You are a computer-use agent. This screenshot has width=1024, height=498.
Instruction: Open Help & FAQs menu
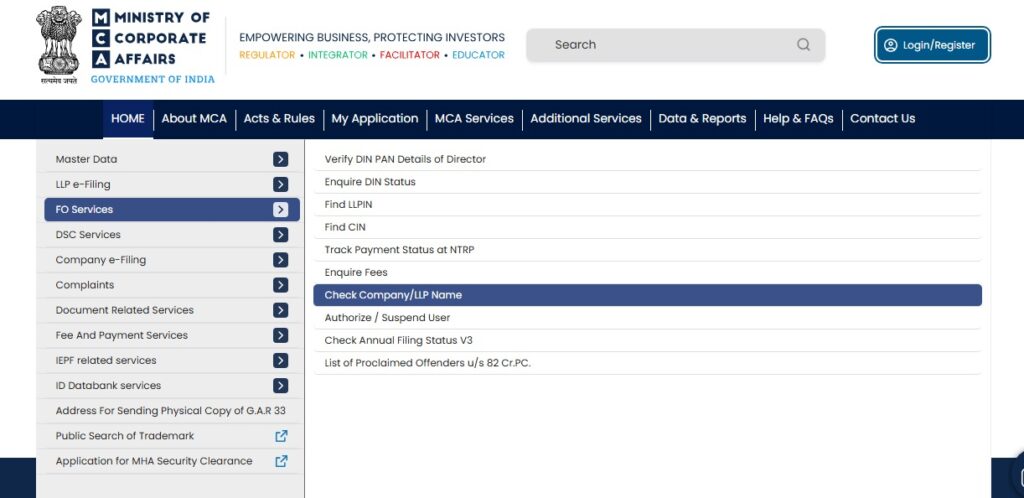(x=798, y=119)
